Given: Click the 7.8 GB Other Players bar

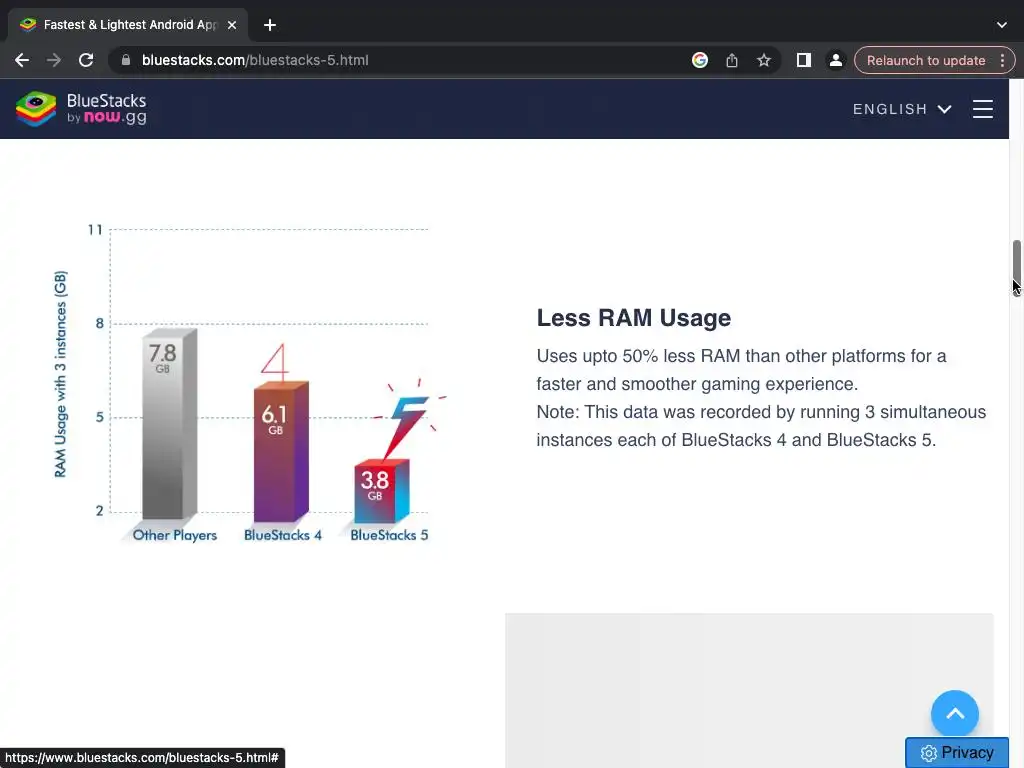Looking at the screenshot, I should [x=169, y=424].
